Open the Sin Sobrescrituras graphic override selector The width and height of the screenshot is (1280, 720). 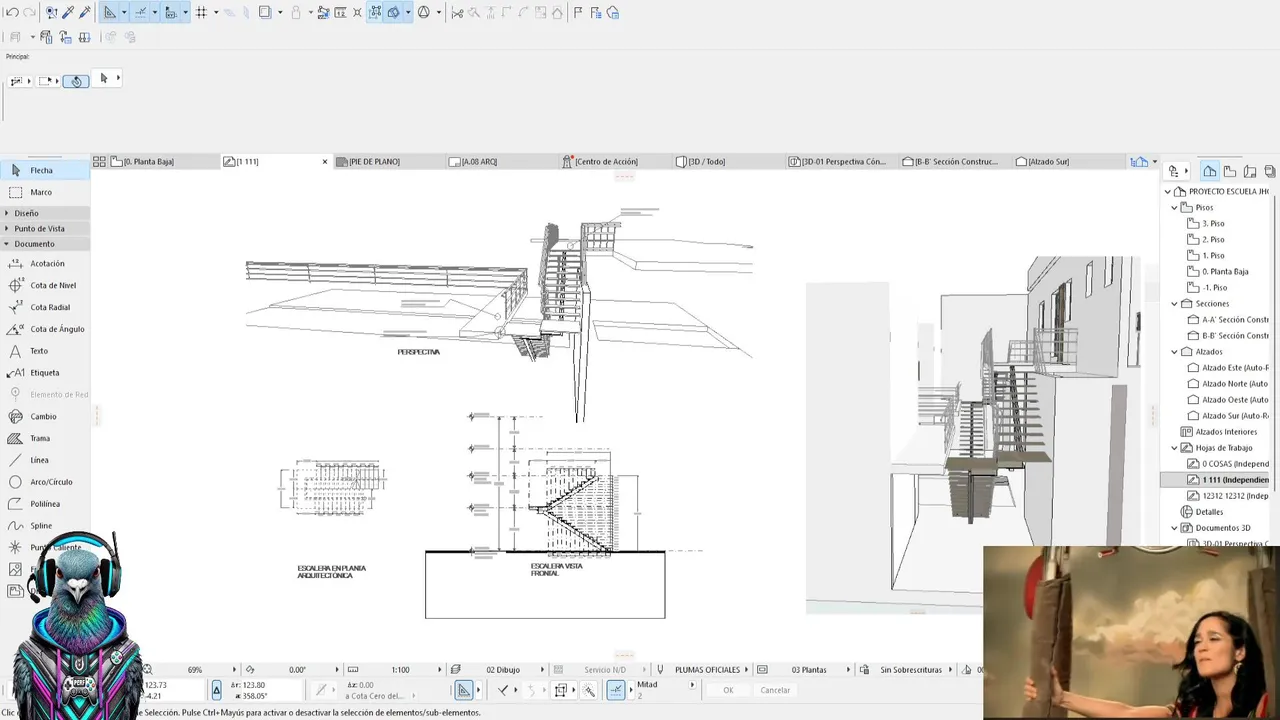pos(911,669)
